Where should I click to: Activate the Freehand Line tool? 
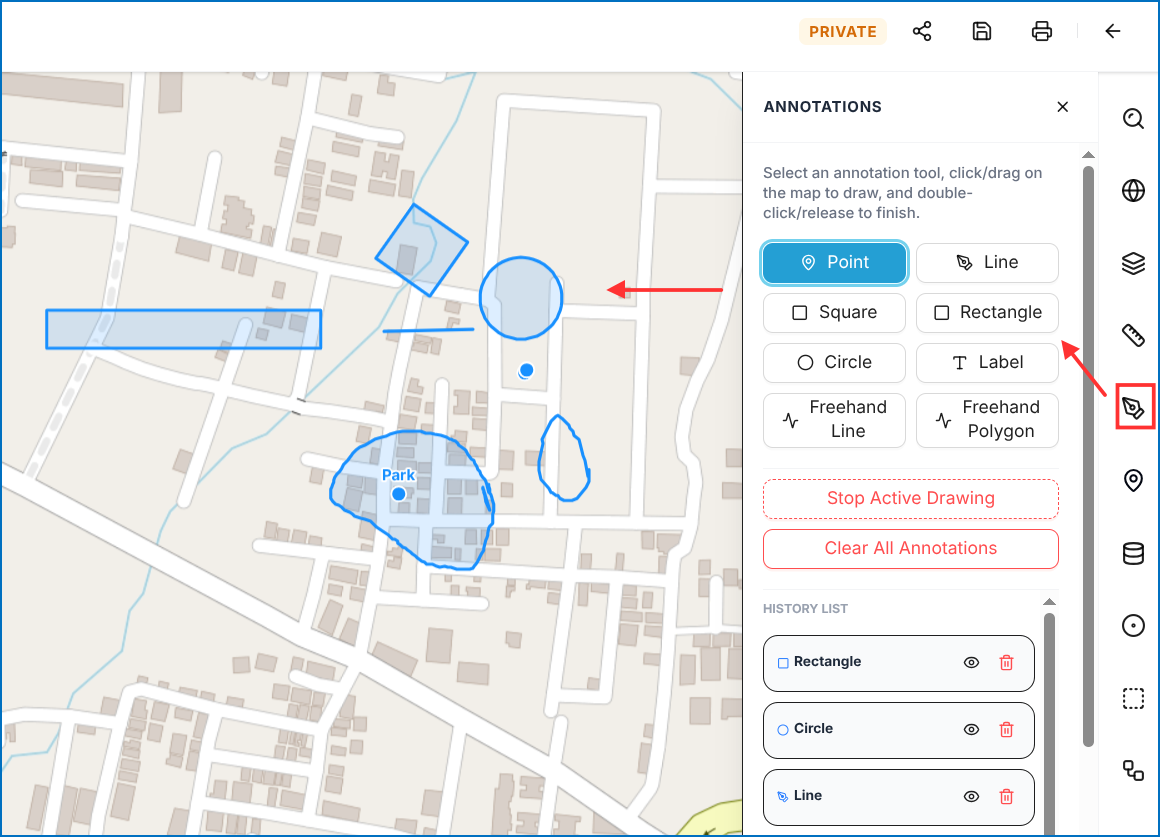click(x=834, y=420)
